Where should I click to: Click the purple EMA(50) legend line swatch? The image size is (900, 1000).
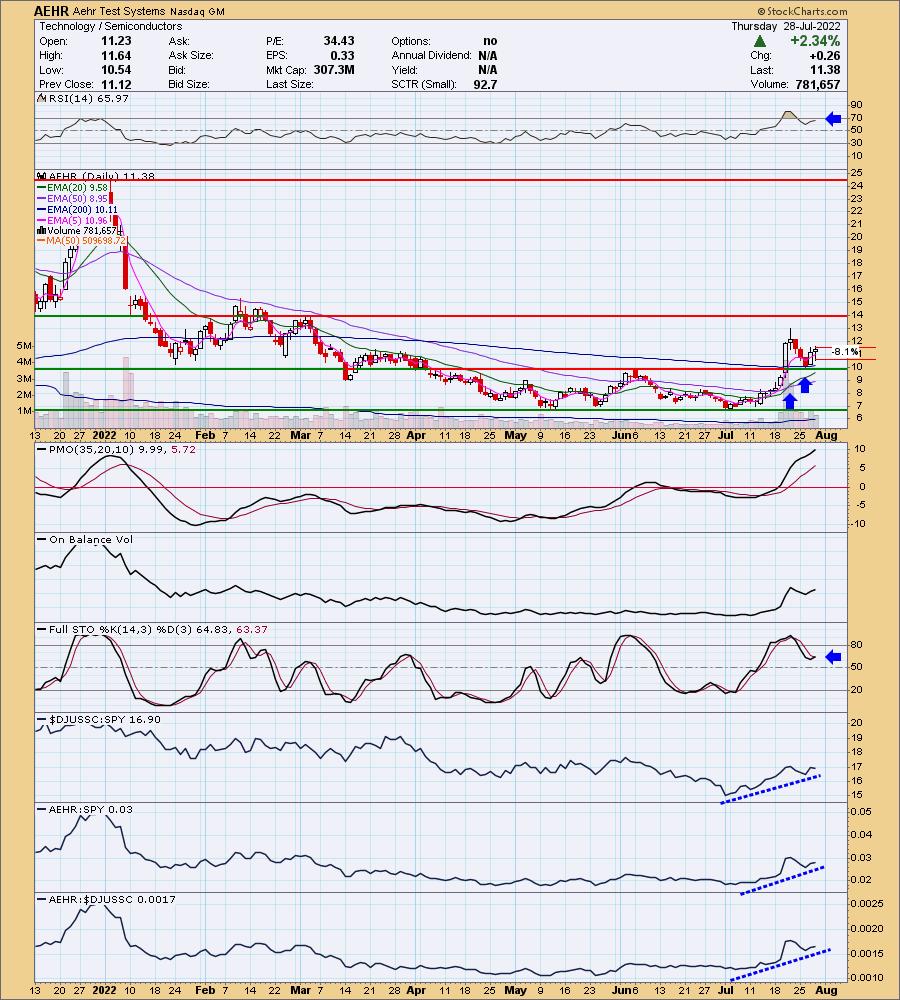pos(41,199)
